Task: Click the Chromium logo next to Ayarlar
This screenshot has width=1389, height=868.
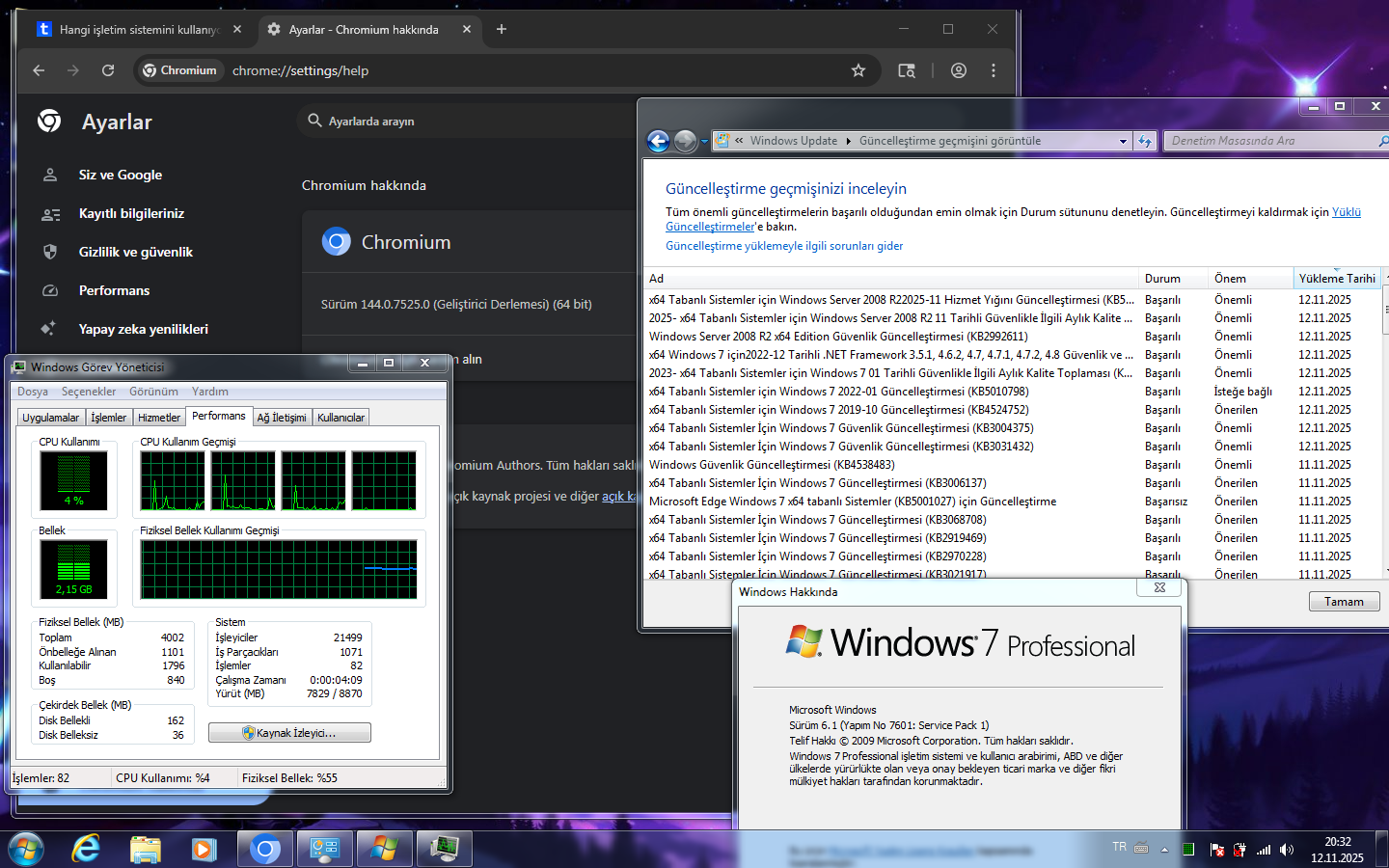Action: pyautogui.click(x=49, y=122)
